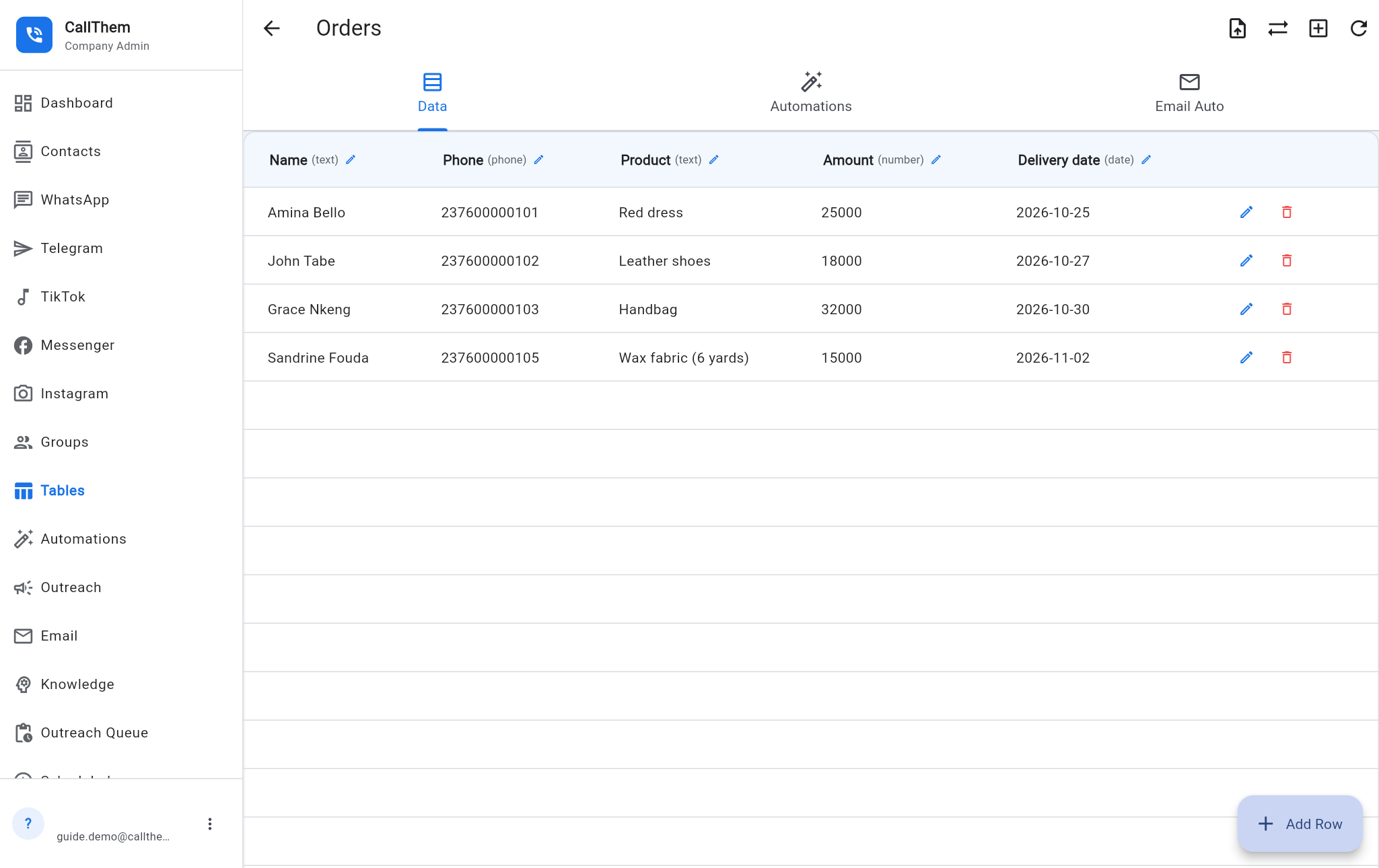Open Automations in the sidebar
1379x868 pixels.
point(121,539)
